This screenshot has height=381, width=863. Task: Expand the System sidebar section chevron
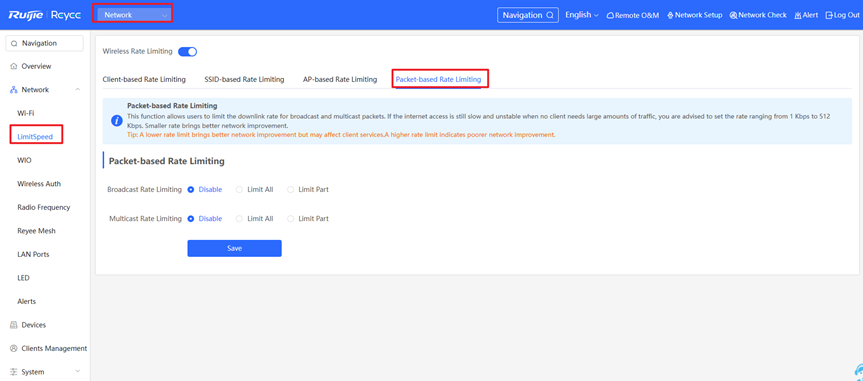[78, 372]
